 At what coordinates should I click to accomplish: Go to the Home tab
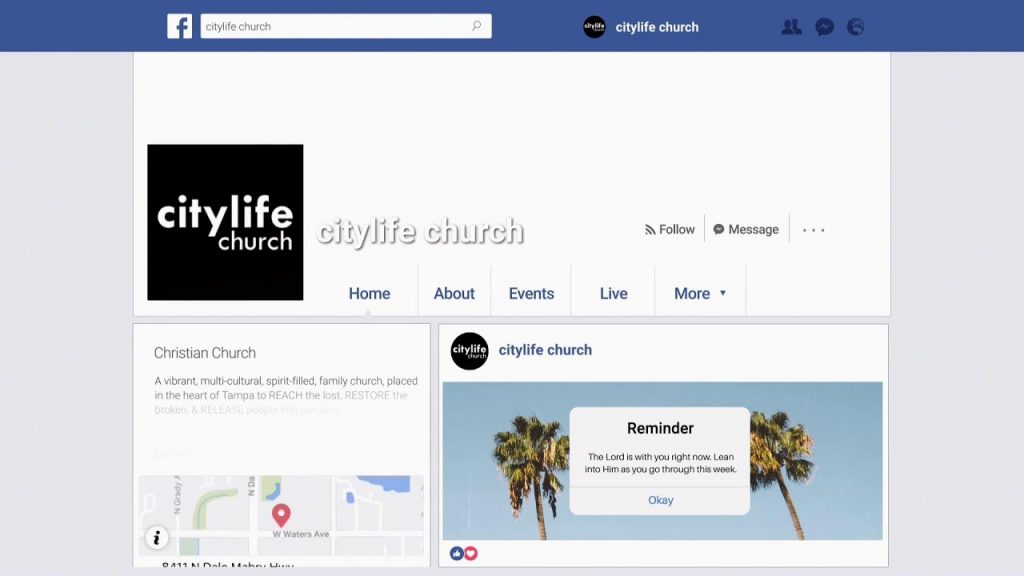click(x=369, y=293)
